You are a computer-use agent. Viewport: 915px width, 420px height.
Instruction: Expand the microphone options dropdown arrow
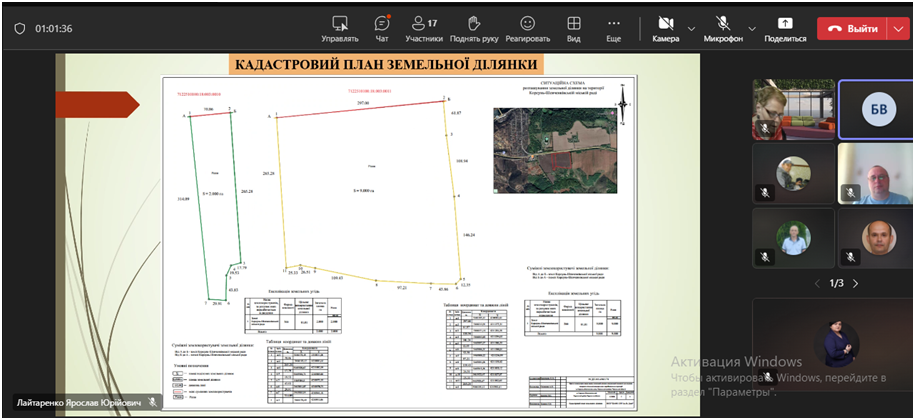pyautogui.click(x=750, y=29)
